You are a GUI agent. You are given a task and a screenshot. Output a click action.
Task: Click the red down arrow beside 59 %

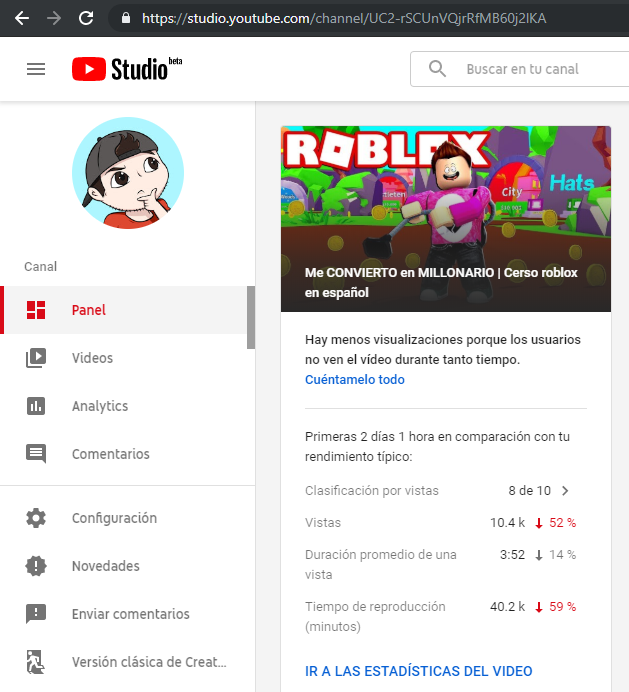point(539,607)
